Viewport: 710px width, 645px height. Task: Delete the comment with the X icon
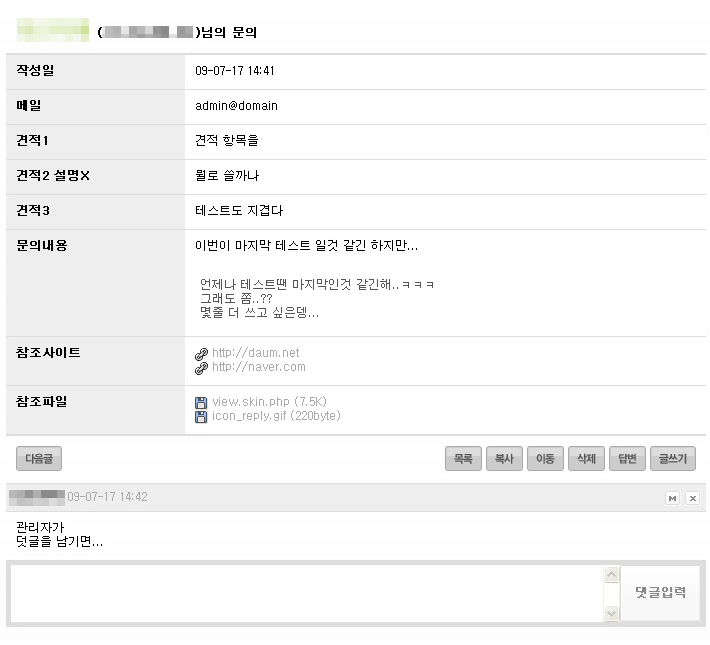click(x=692, y=498)
